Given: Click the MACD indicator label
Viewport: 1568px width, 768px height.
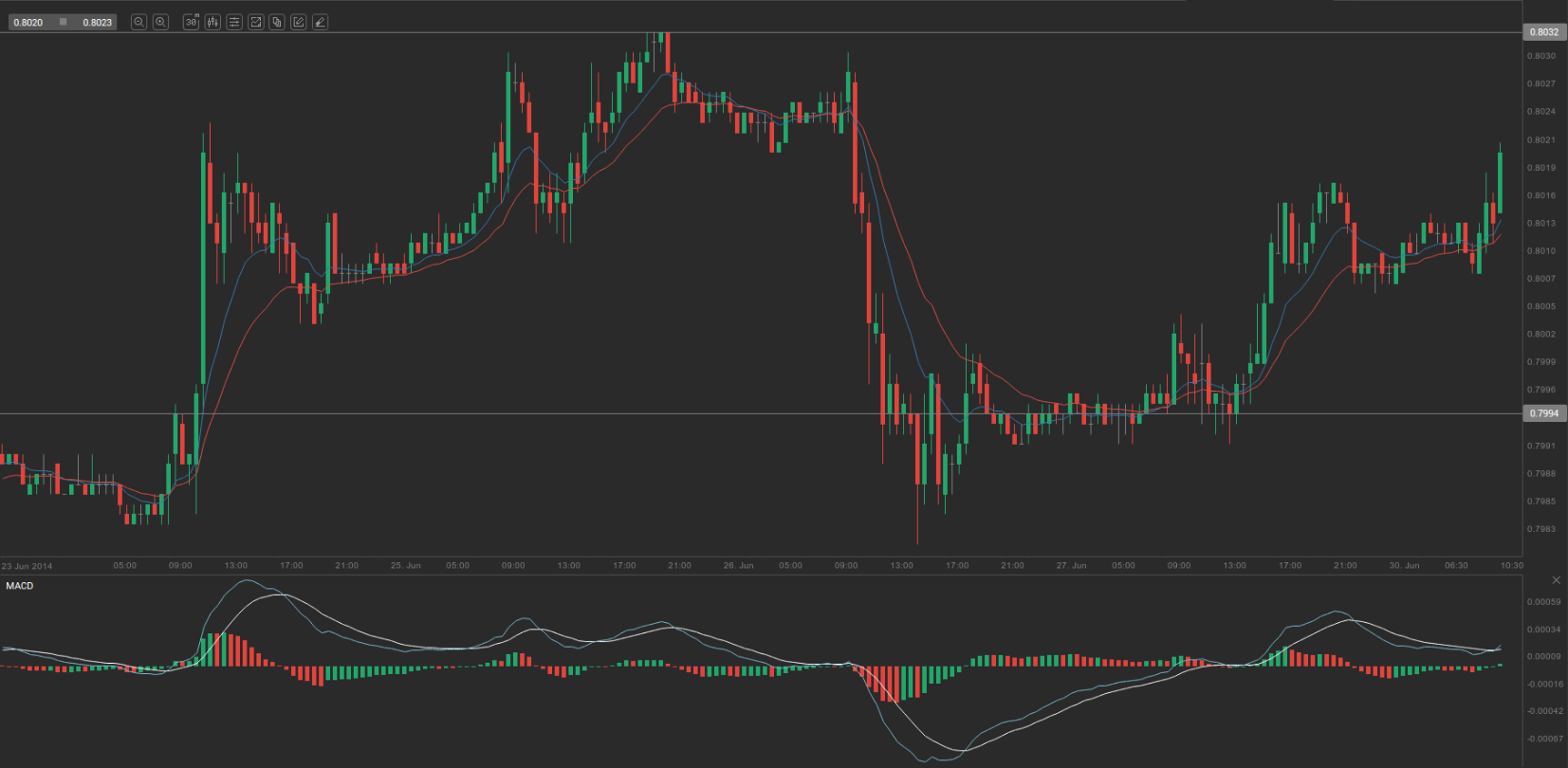Looking at the screenshot, I should tap(20, 586).
